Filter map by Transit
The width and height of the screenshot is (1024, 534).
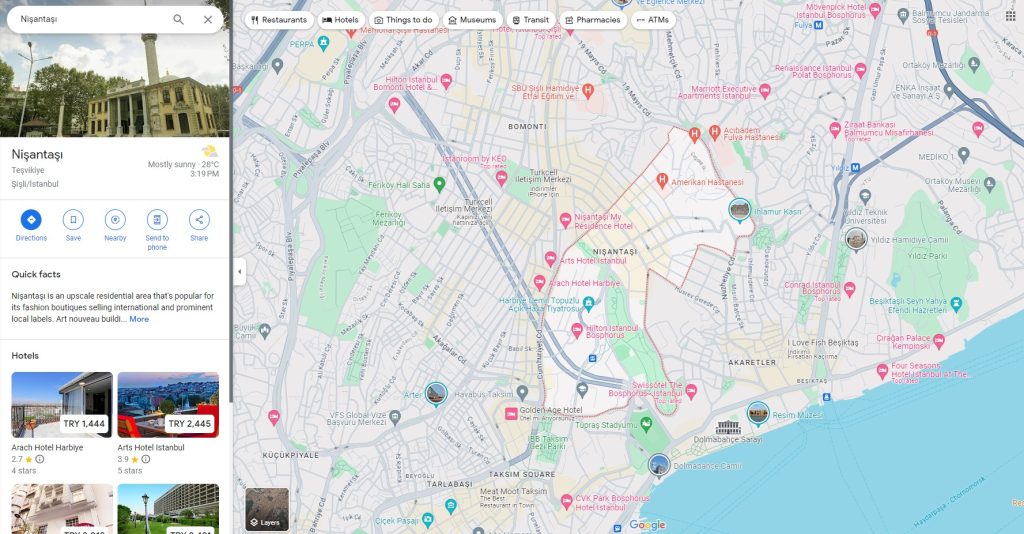[530, 20]
